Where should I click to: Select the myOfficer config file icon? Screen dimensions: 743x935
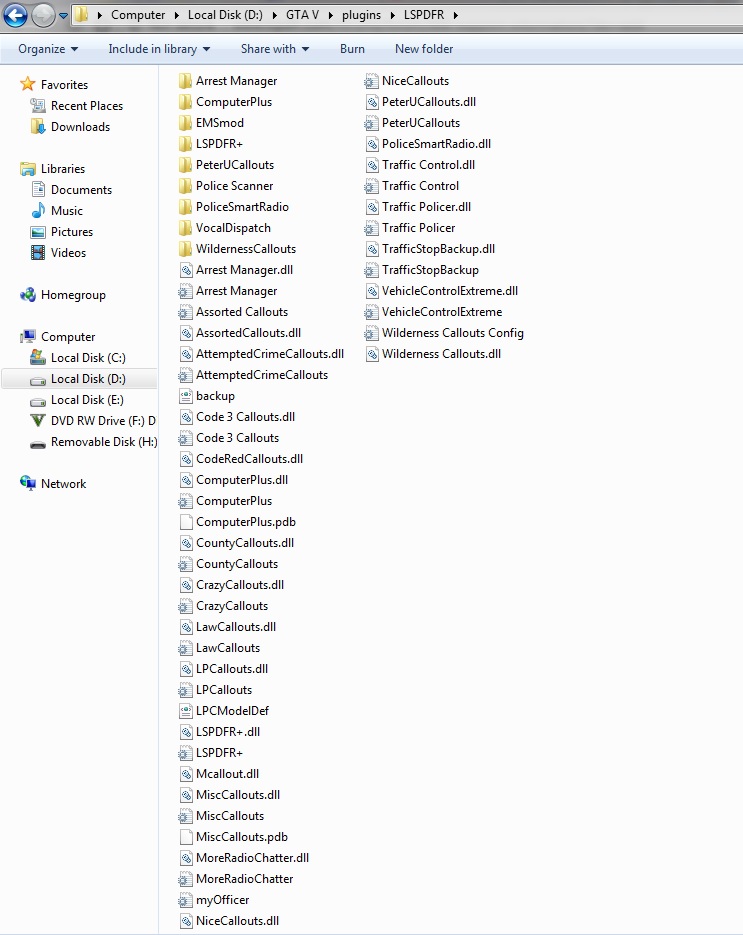tap(185, 900)
